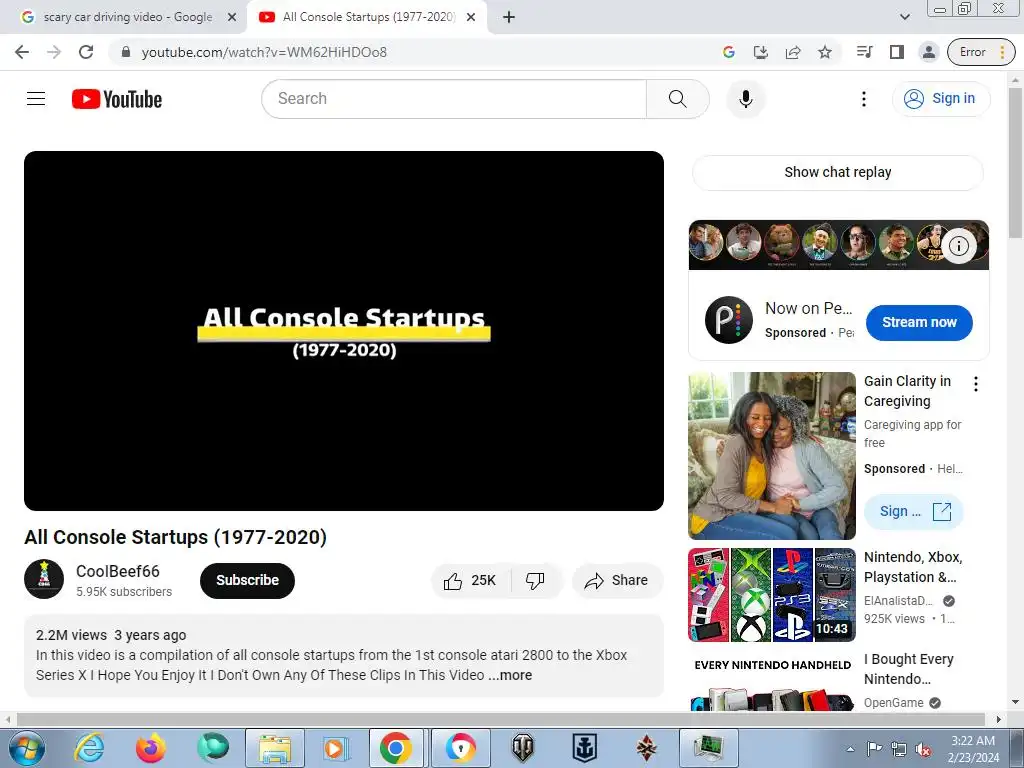The height and width of the screenshot is (768, 1024).
Task: Go back with the browser back arrow
Action: pyautogui.click(x=22, y=52)
